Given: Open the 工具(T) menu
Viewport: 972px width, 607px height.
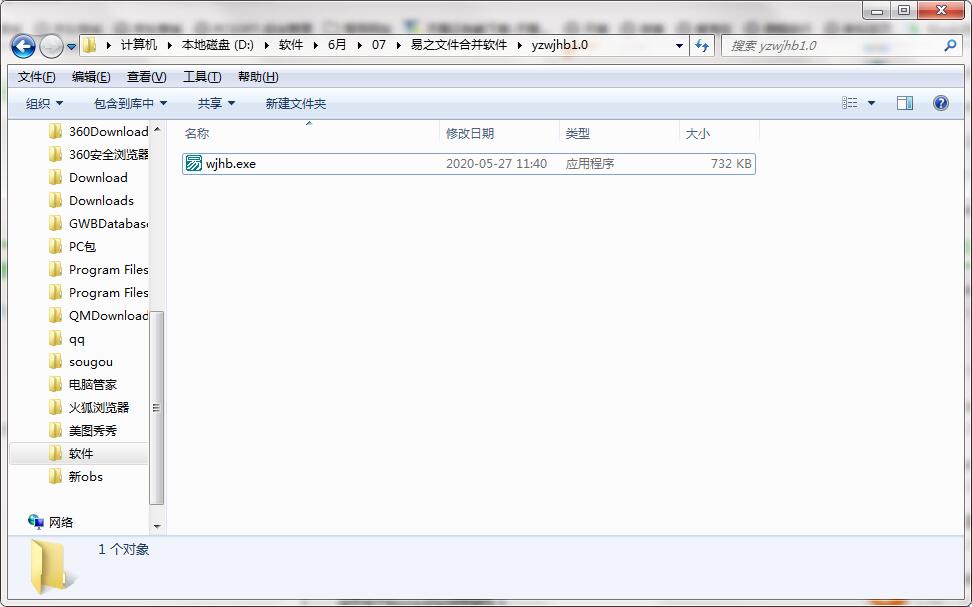Looking at the screenshot, I should click(x=201, y=77).
